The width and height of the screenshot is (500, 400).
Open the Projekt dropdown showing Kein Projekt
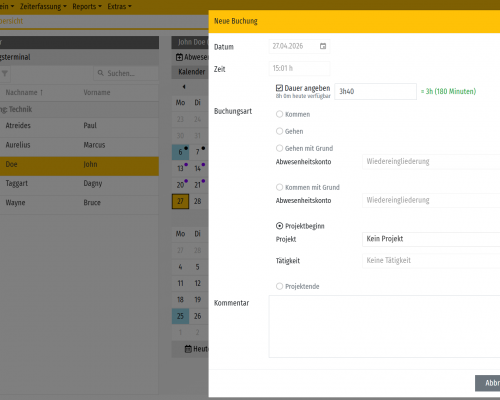(x=431, y=239)
